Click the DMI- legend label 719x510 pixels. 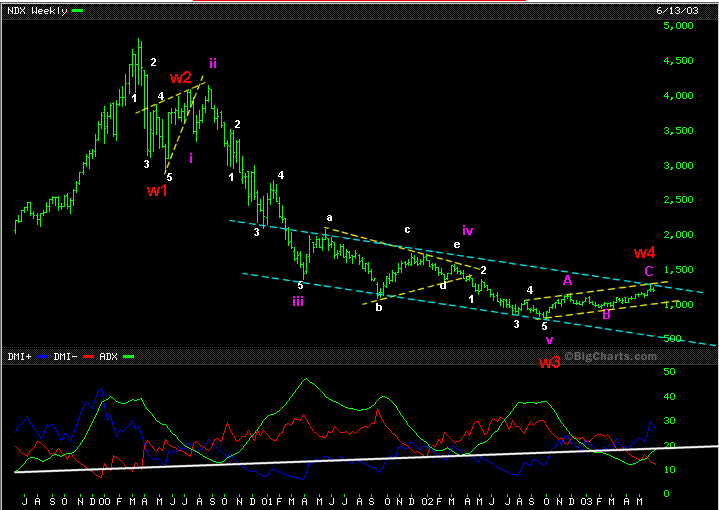tap(65, 356)
